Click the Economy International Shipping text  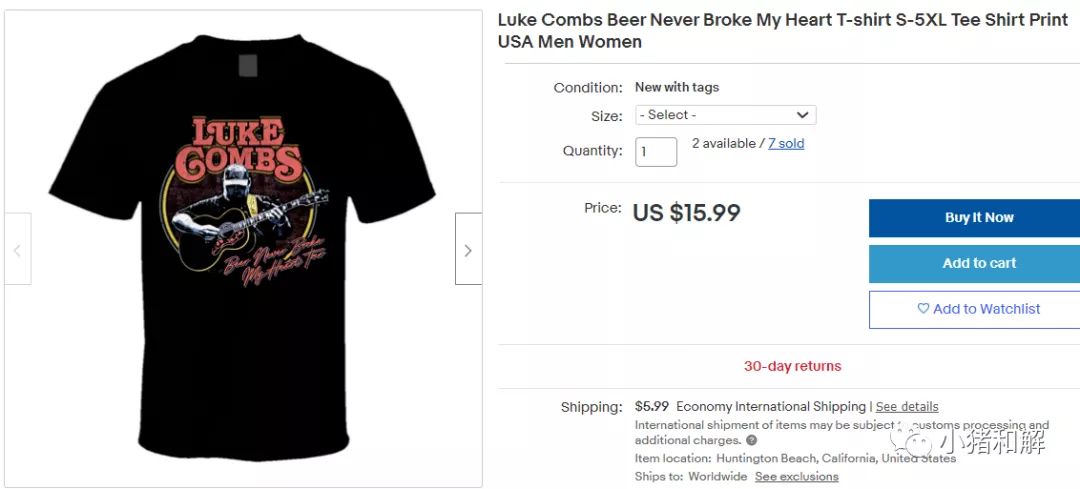pos(770,407)
